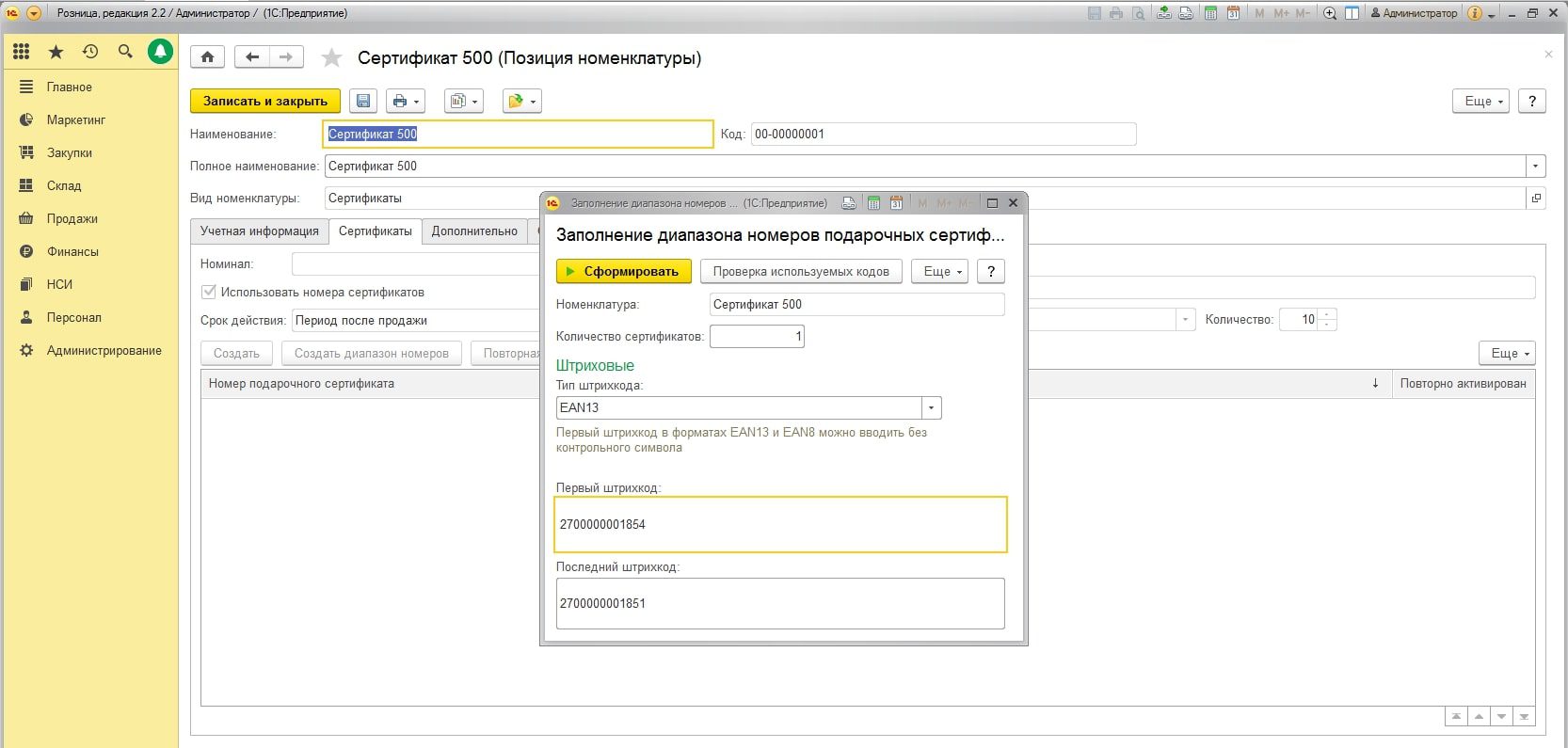Open the notifications bell icon

[x=160, y=52]
